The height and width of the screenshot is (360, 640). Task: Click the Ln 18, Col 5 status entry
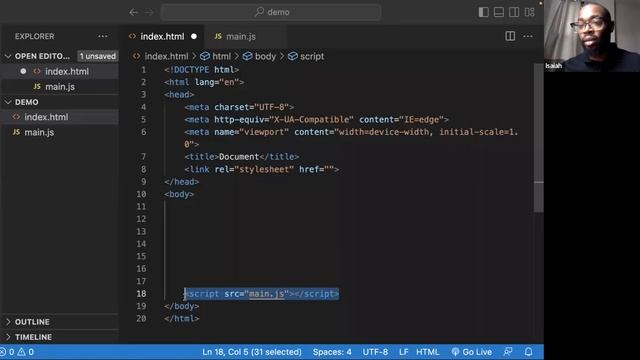pyautogui.click(x=252, y=352)
